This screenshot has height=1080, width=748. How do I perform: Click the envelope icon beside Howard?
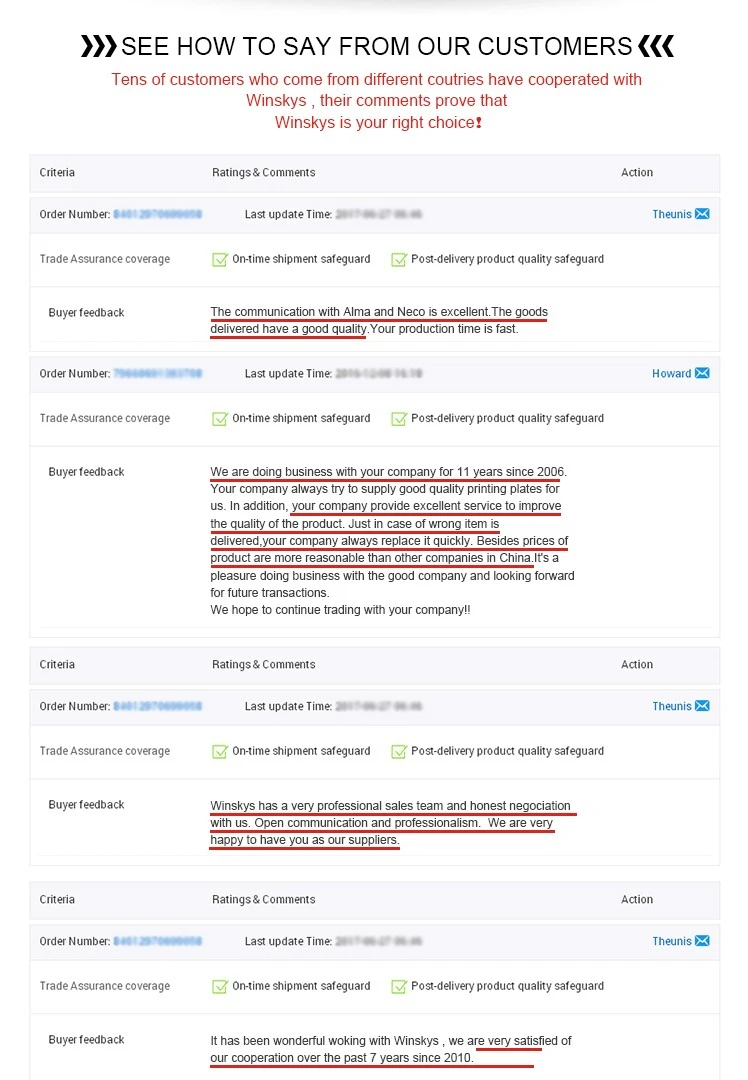pyautogui.click(x=702, y=374)
